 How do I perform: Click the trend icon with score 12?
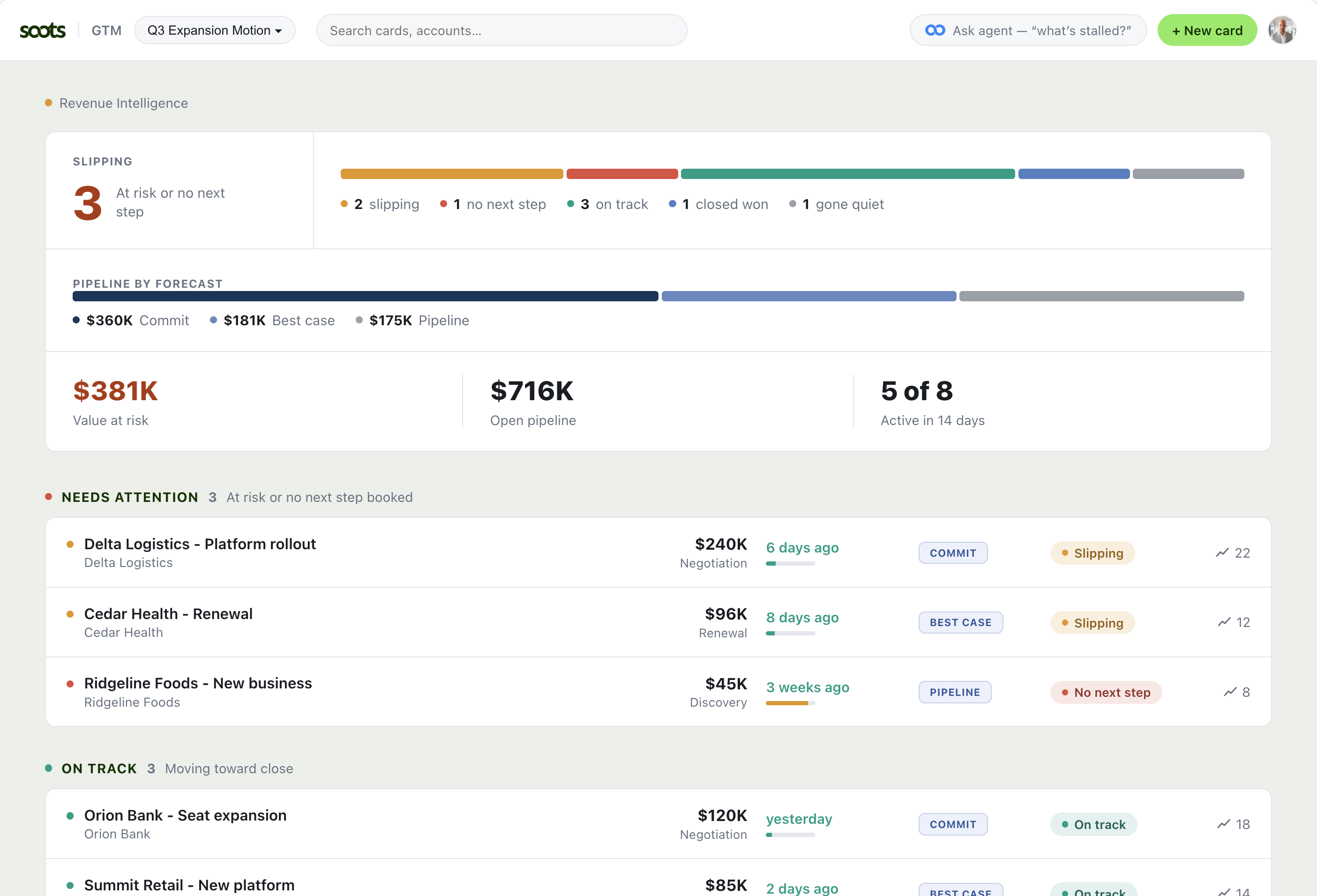(x=1224, y=622)
